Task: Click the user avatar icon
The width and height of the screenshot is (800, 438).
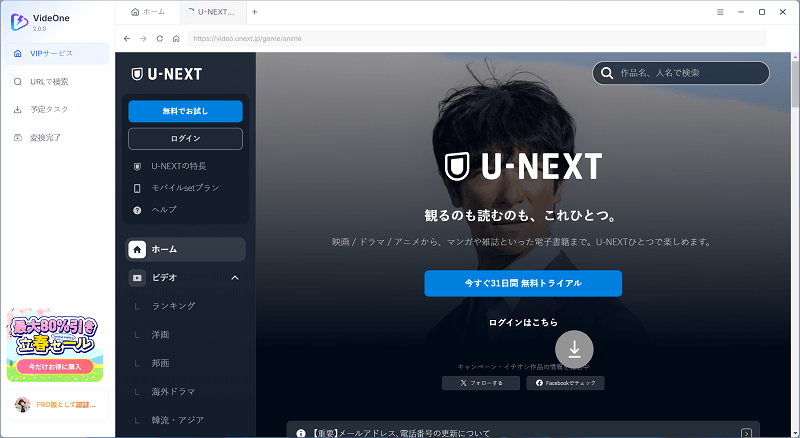Action: (22, 405)
